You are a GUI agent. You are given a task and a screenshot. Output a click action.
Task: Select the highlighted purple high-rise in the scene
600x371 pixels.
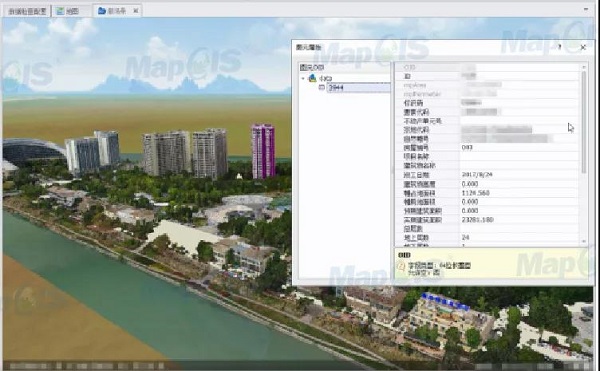(263, 151)
